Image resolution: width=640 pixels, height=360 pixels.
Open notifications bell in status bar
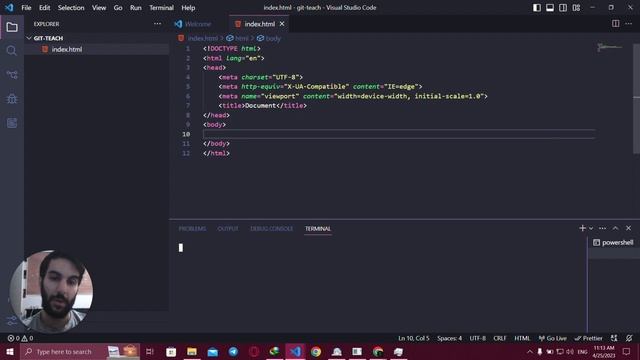tap(629, 338)
